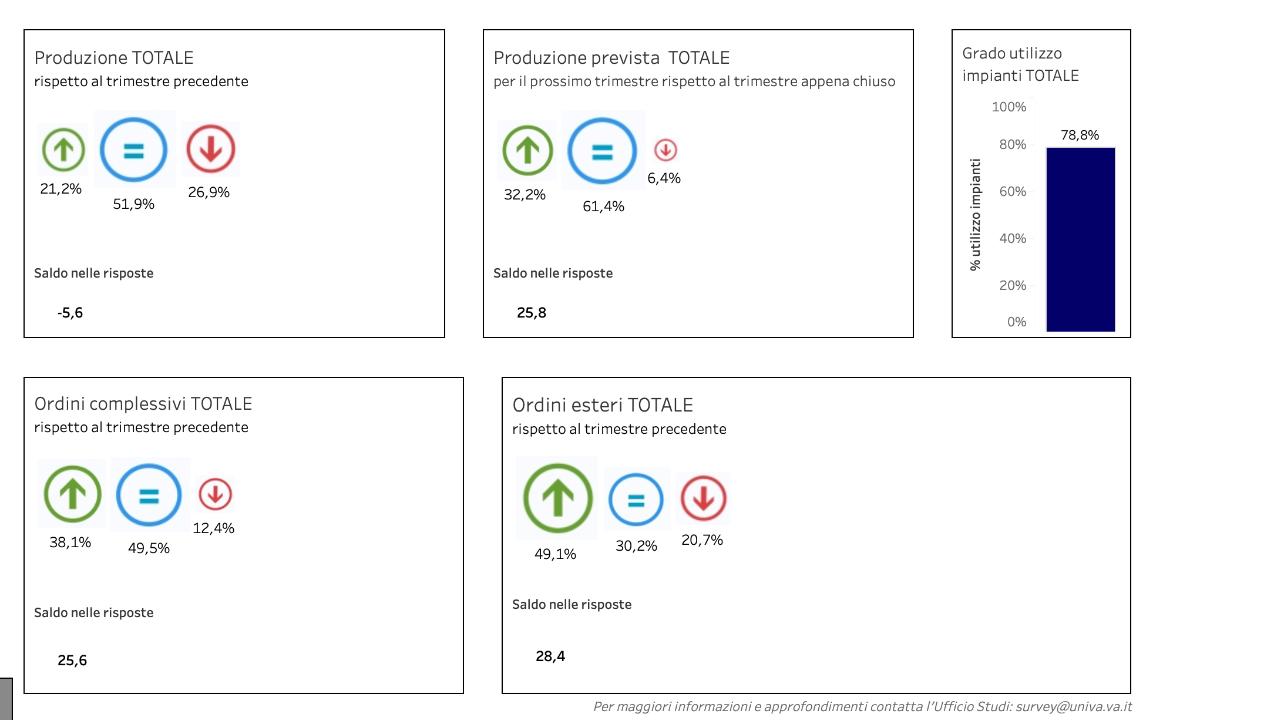The image size is (1280, 720).
Task: Click green up arrow in Ordini complessivi
Action: [x=72, y=494]
